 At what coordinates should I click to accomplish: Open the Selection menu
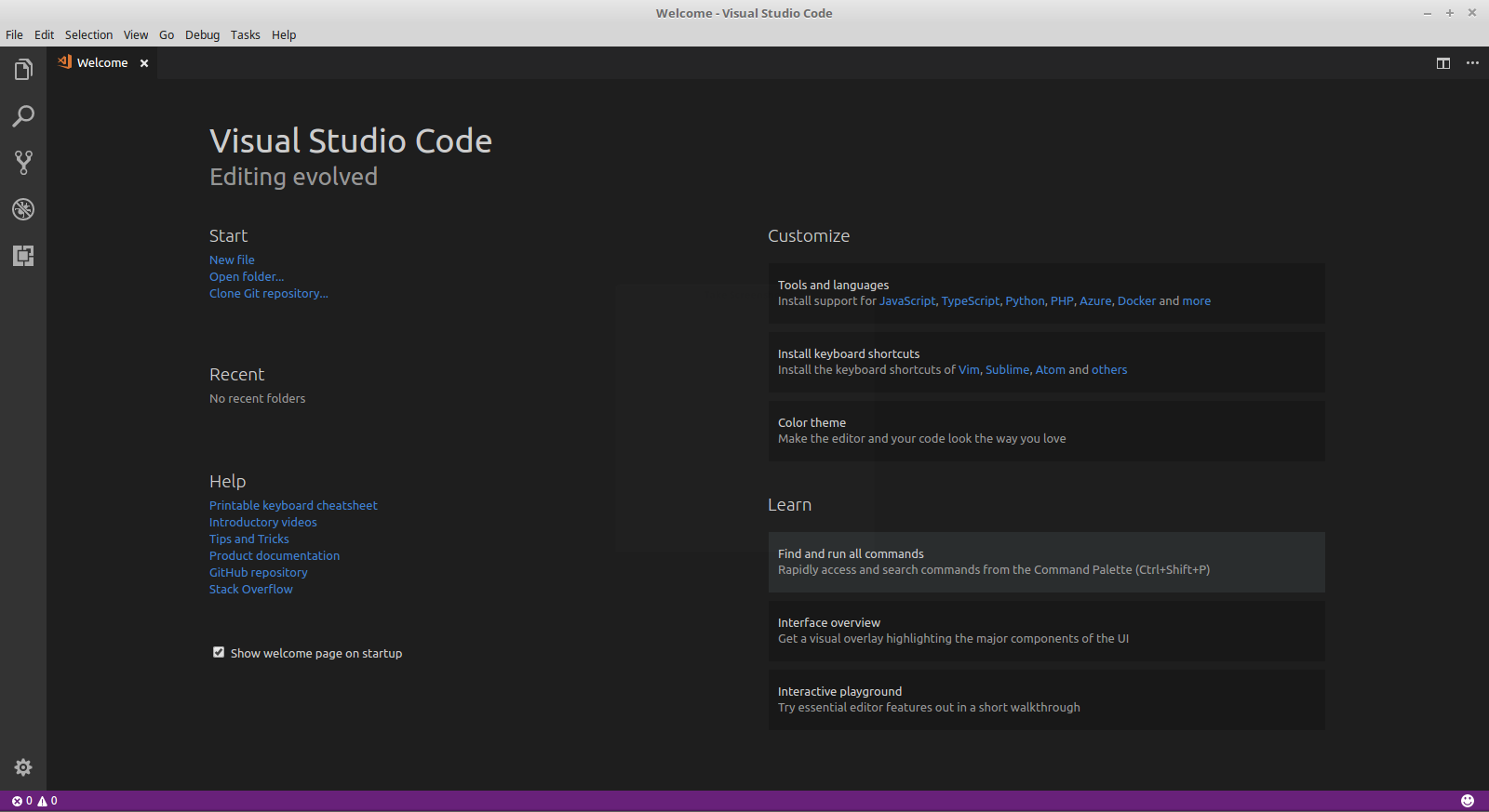88,34
